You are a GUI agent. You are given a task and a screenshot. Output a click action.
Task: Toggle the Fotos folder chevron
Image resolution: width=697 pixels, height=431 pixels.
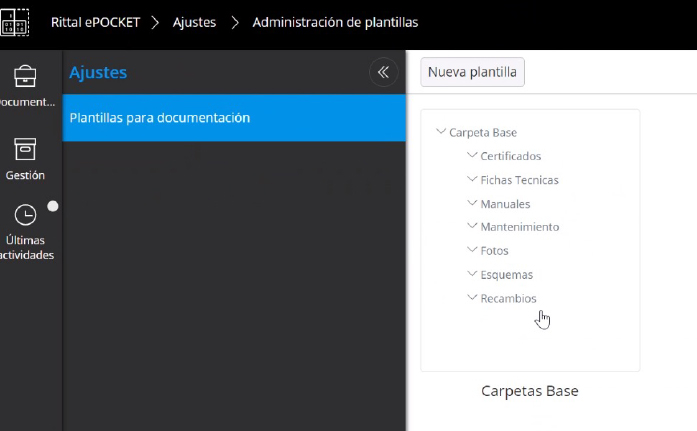(x=472, y=250)
